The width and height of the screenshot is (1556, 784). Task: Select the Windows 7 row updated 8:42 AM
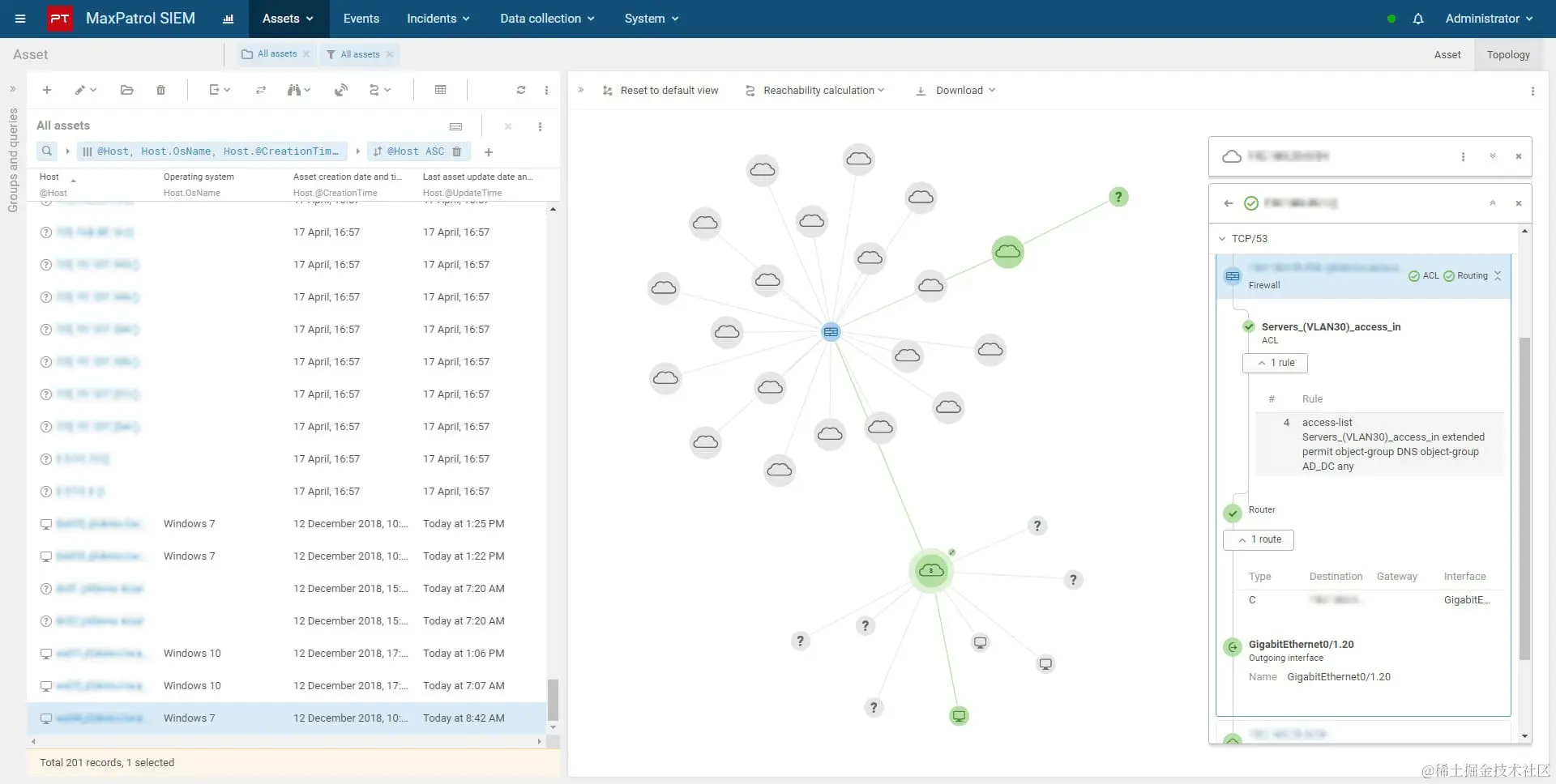[x=287, y=718]
